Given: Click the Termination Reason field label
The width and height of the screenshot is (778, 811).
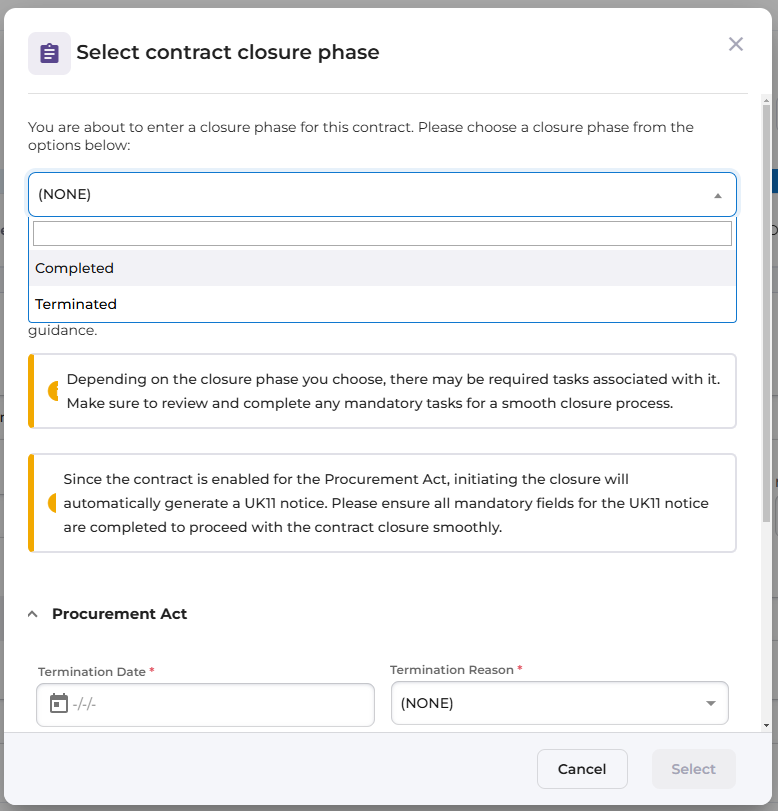Looking at the screenshot, I should tap(452, 670).
